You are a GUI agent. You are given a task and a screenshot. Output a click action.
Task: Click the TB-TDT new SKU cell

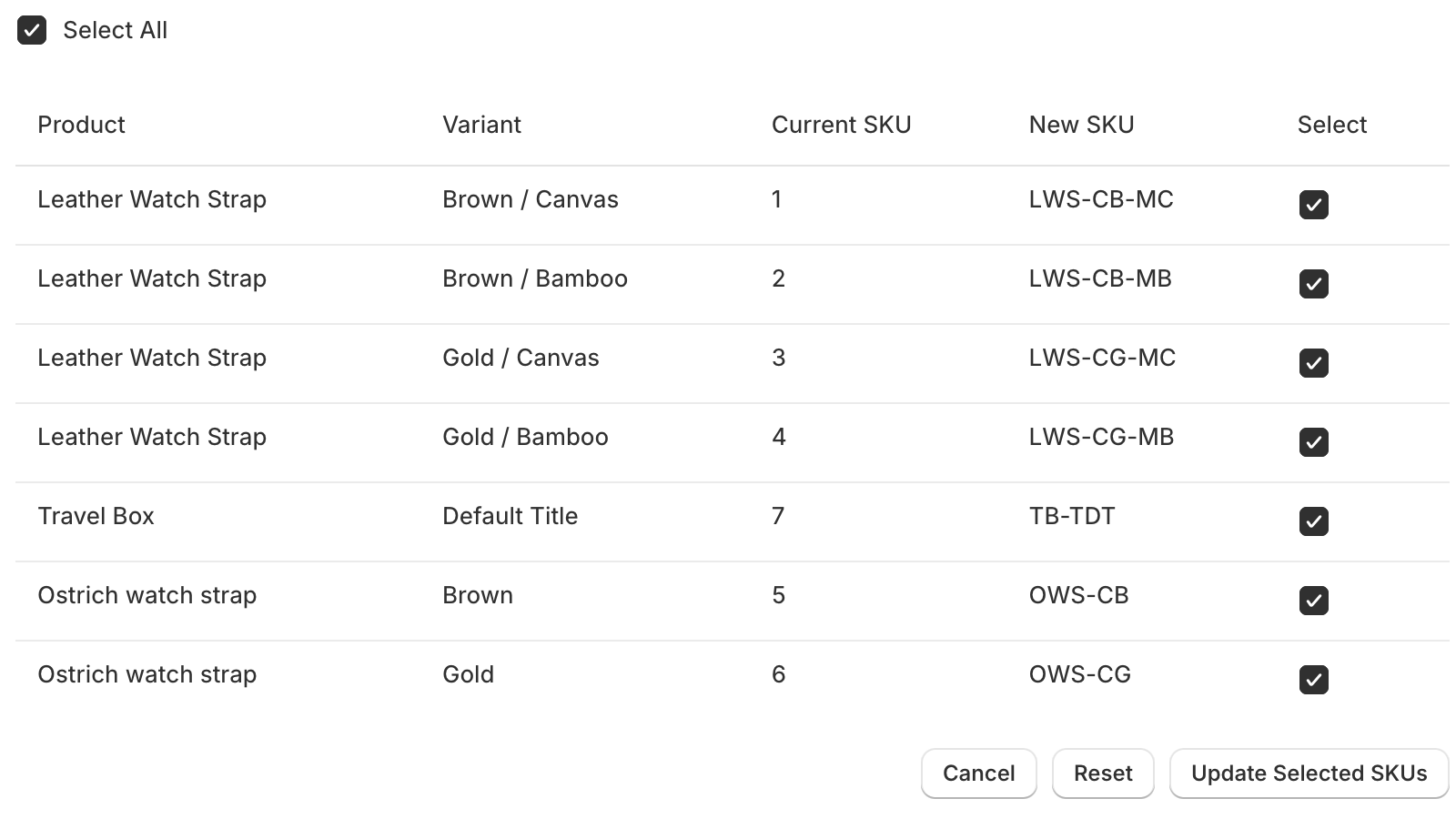click(x=1075, y=516)
